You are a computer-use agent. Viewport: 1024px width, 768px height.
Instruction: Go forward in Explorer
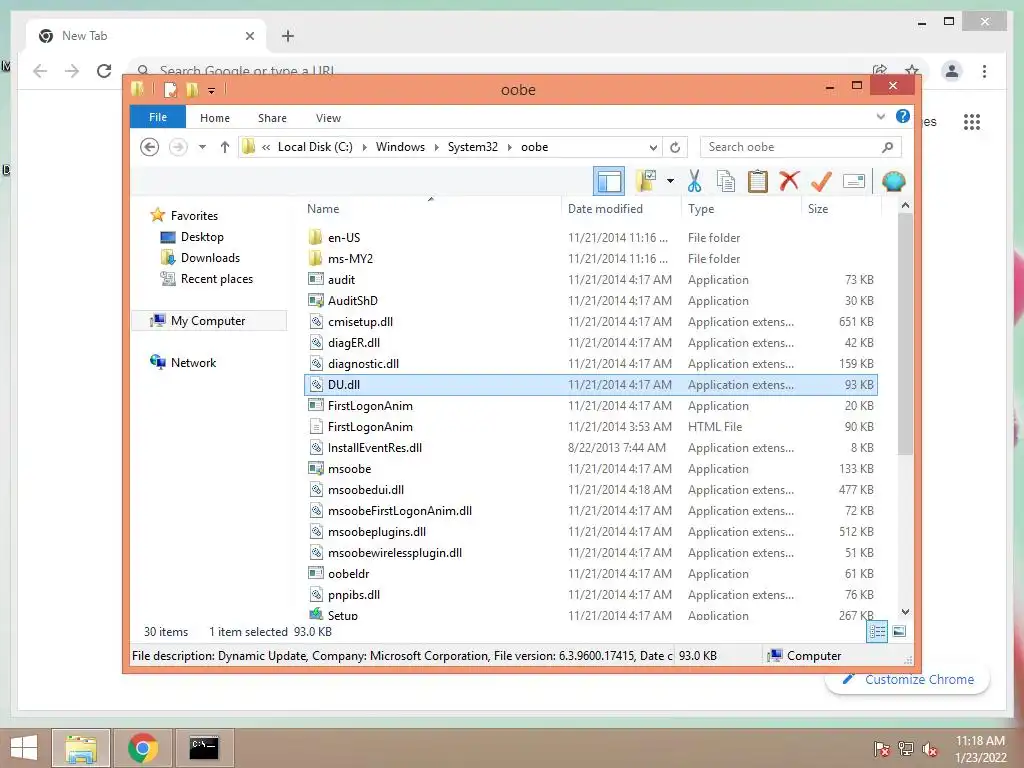coord(178,147)
